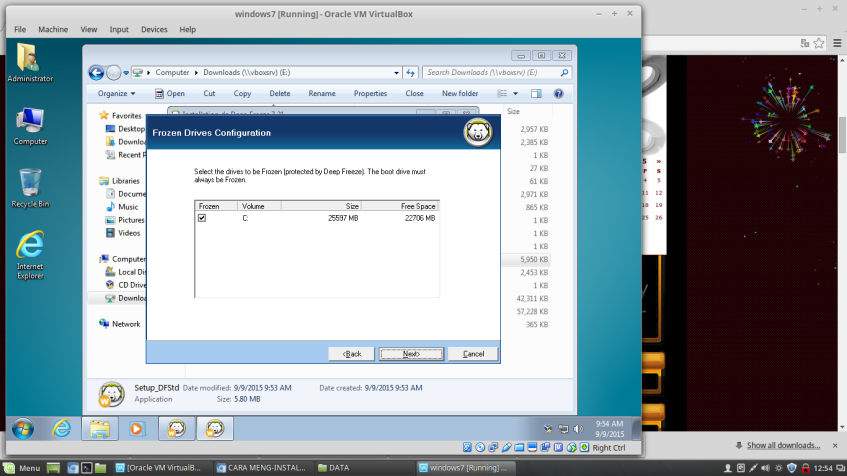This screenshot has height=476, width=847.
Task: Select Music library in navigation pane
Action: click(128, 207)
